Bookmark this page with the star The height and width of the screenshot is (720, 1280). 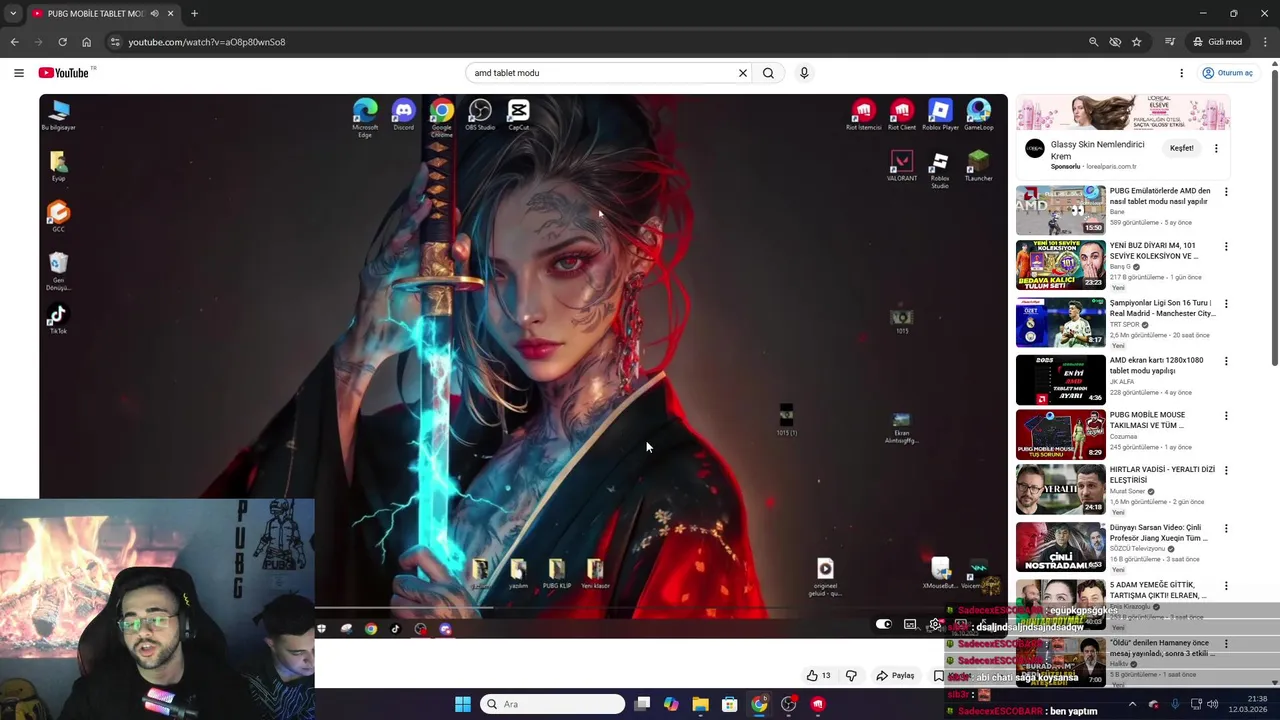tap(1137, 42)
